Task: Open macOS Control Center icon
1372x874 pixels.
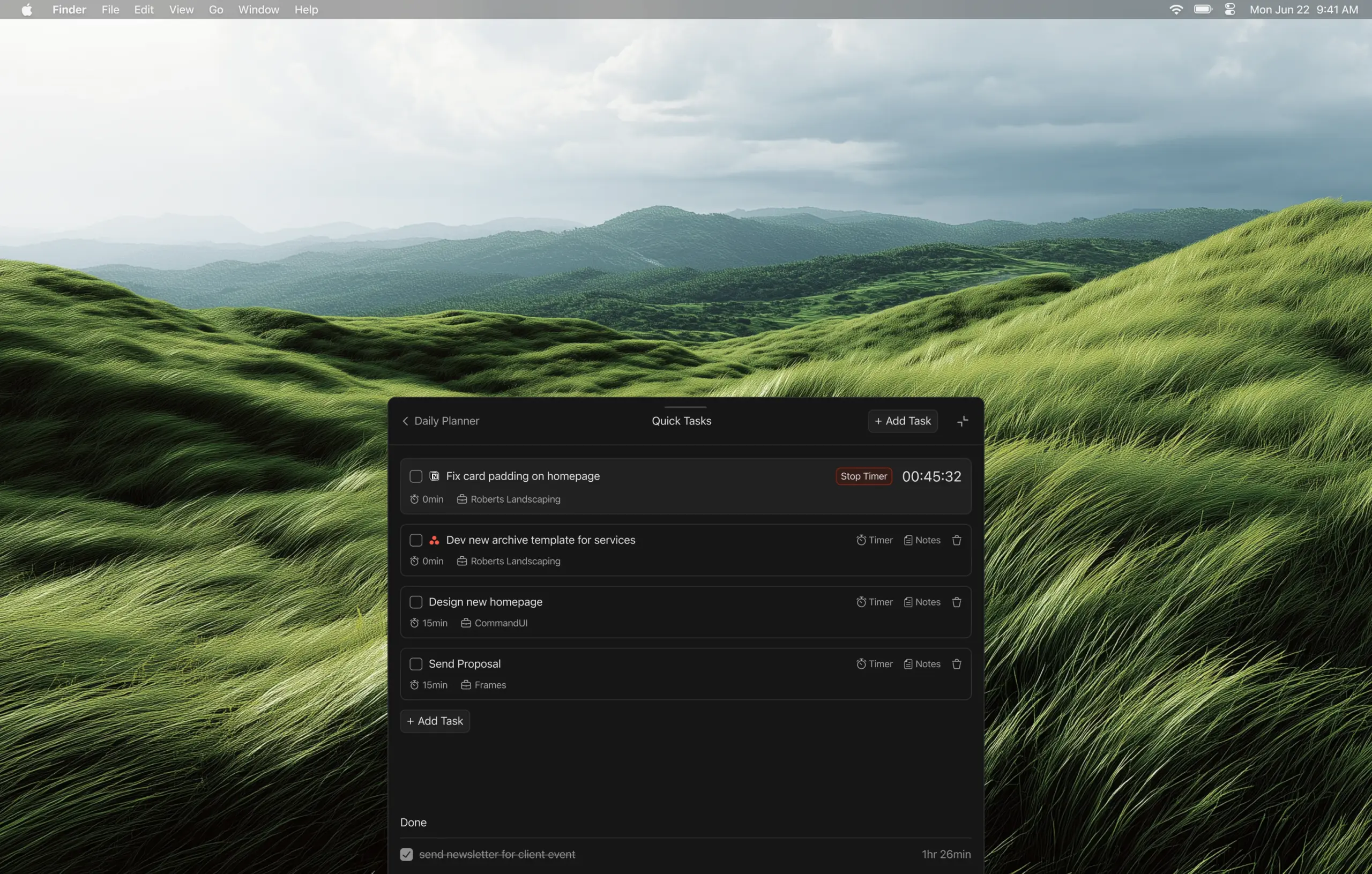Action: pos(1229,10)
